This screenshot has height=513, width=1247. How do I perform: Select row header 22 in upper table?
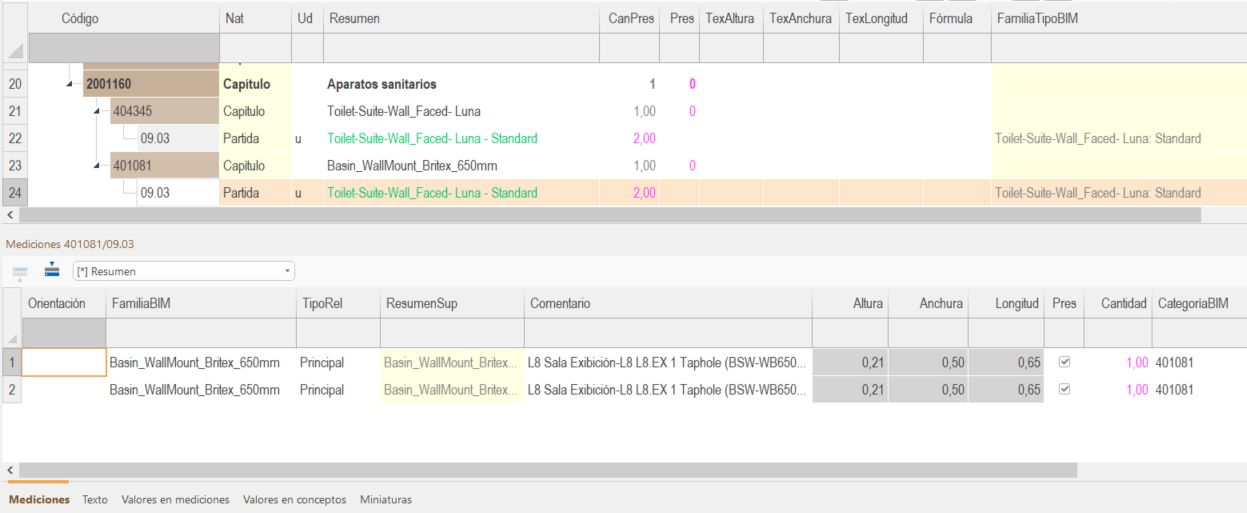pos(14,138)
